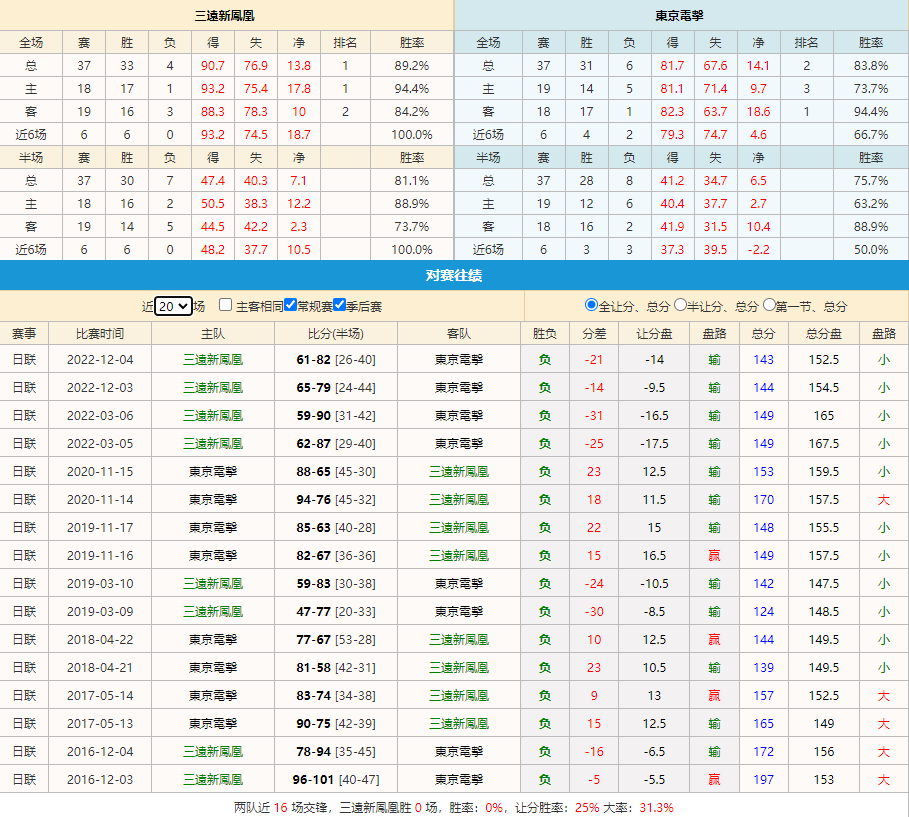Screen dimensions: 909x817
Task: Click win rate 89.2% for 三遠新鳳凰 total
Action: pyautogui.click(x=412, y=66)
